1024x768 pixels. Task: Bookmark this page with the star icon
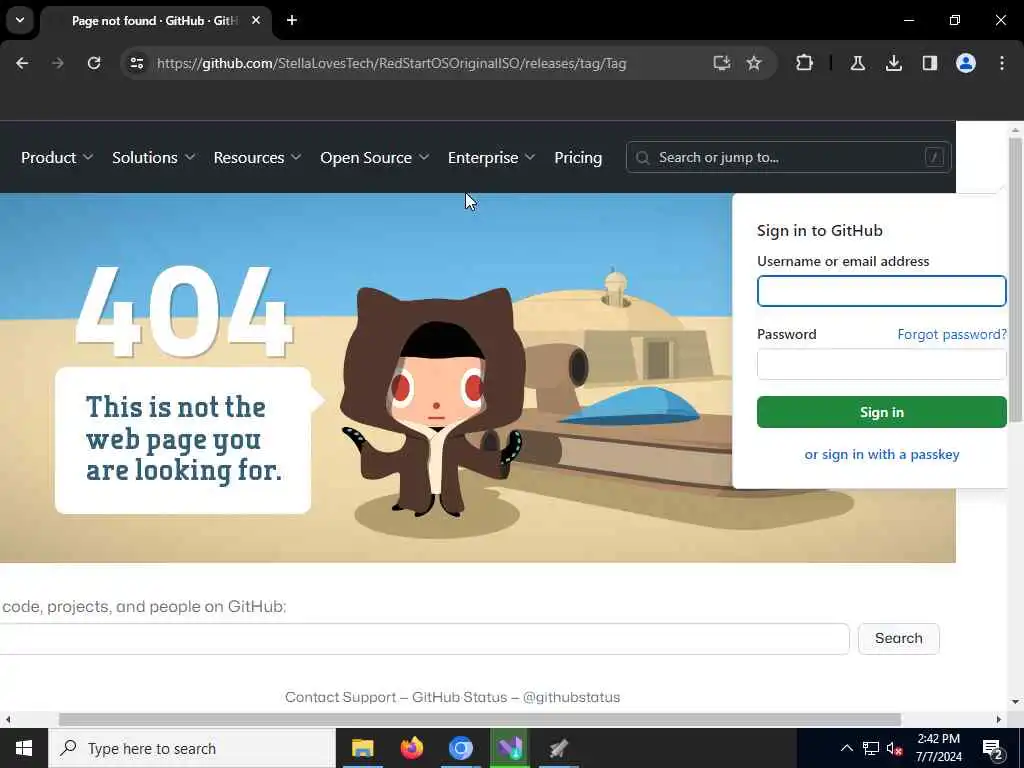coord(754,63)
